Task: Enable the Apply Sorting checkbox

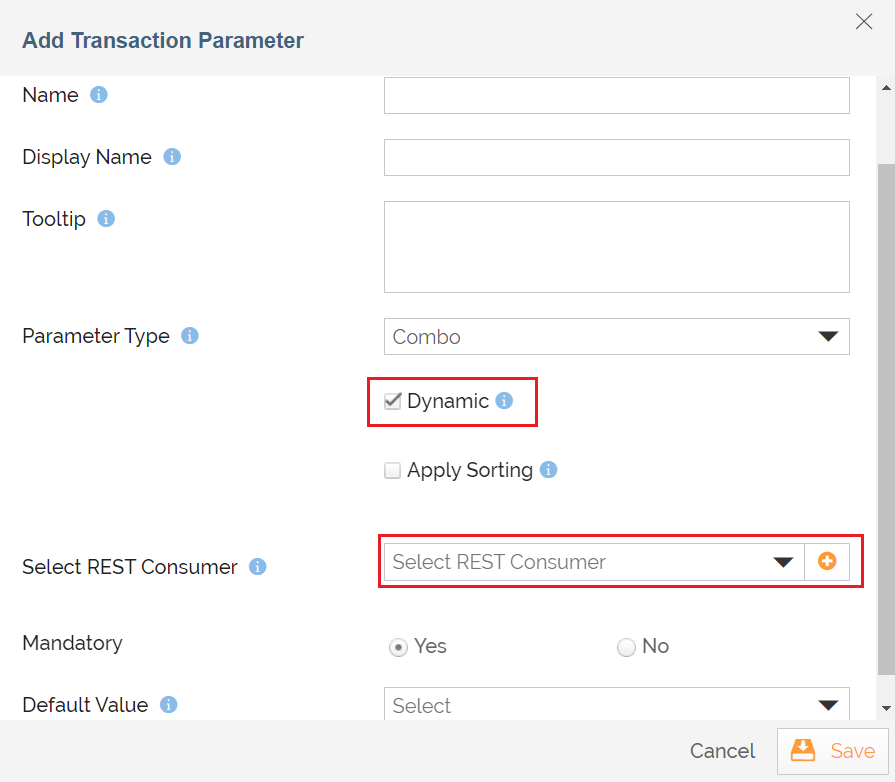Action: (x=392, y=471)
